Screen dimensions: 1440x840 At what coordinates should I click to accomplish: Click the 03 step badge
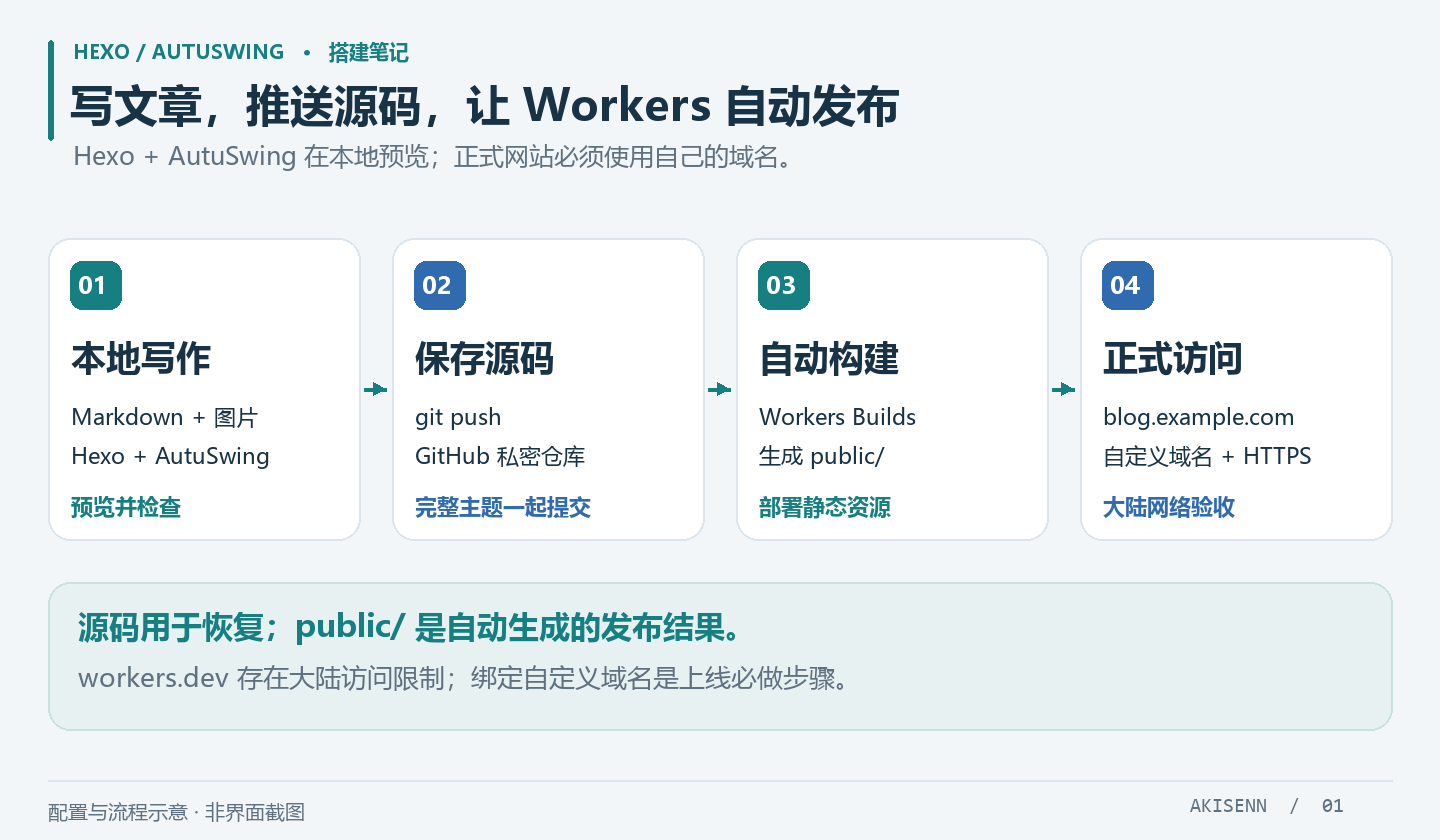783,285
